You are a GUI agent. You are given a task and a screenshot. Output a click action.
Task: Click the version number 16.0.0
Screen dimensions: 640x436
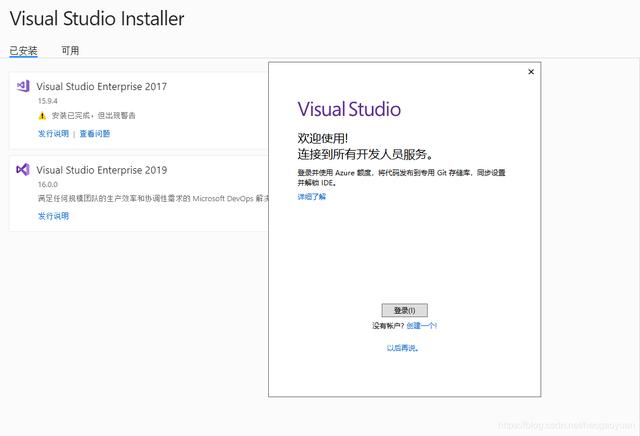pyautogui.click(x=48, y=184)
